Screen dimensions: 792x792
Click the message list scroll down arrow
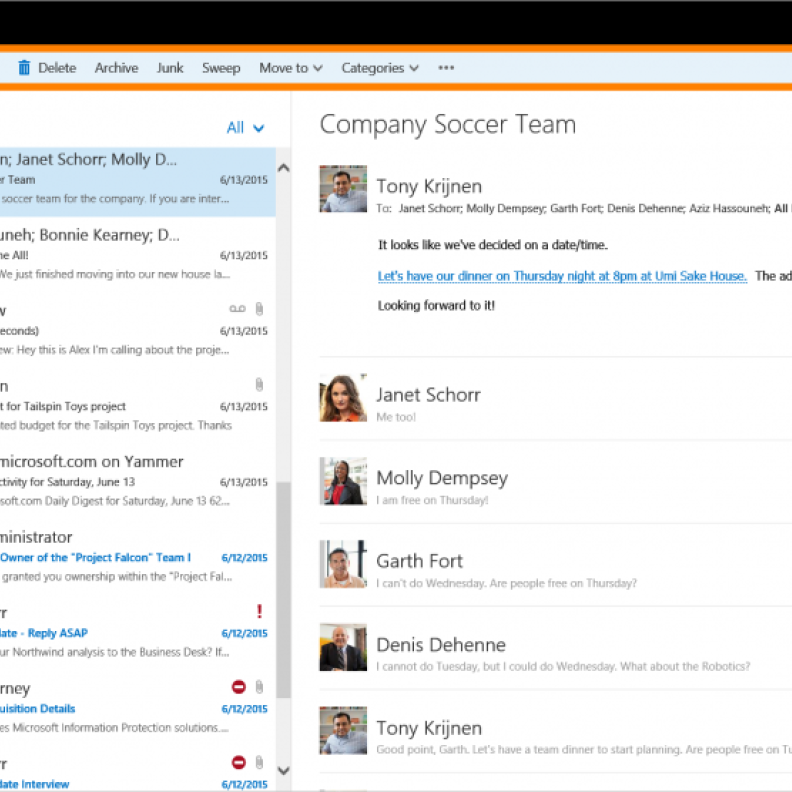click(284, 770)
